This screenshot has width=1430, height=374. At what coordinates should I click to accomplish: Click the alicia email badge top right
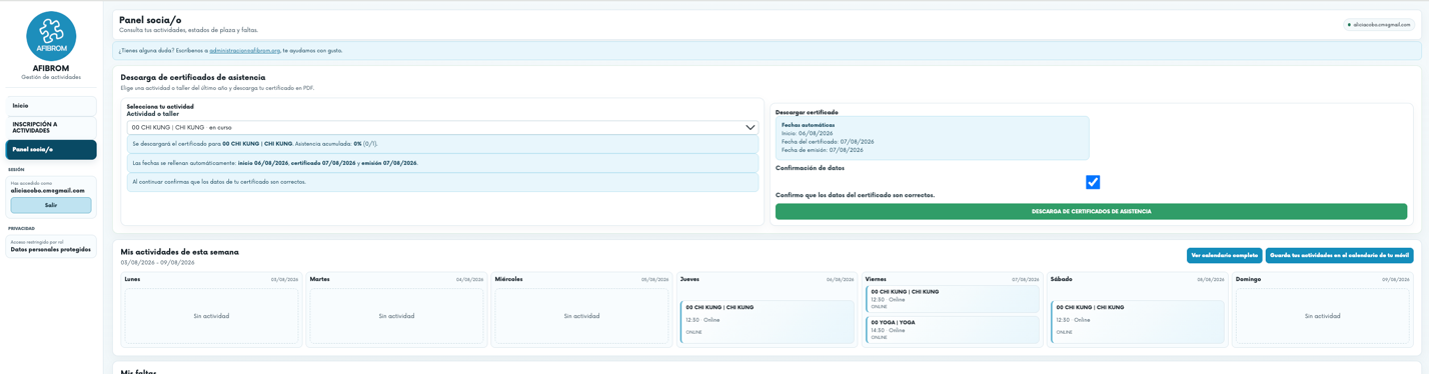point(1379,25)
